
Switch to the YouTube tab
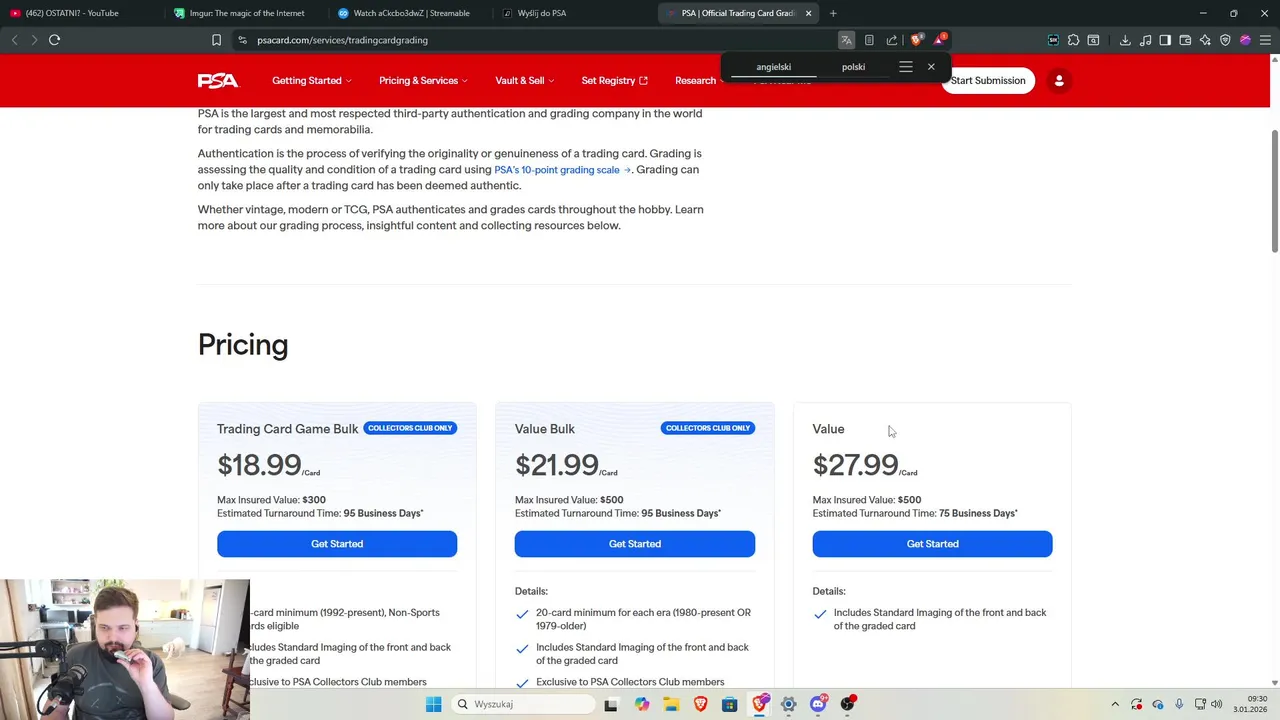pos(80,13)
